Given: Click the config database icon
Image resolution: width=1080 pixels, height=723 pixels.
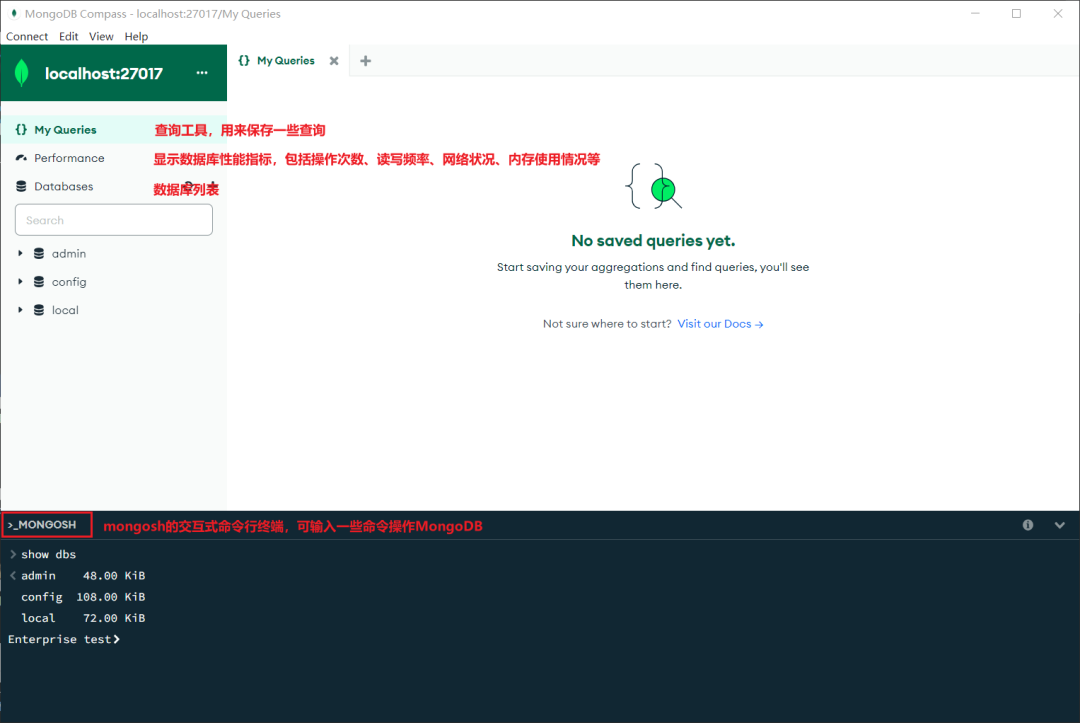Looking at the screenshot, I should (39, 282).
